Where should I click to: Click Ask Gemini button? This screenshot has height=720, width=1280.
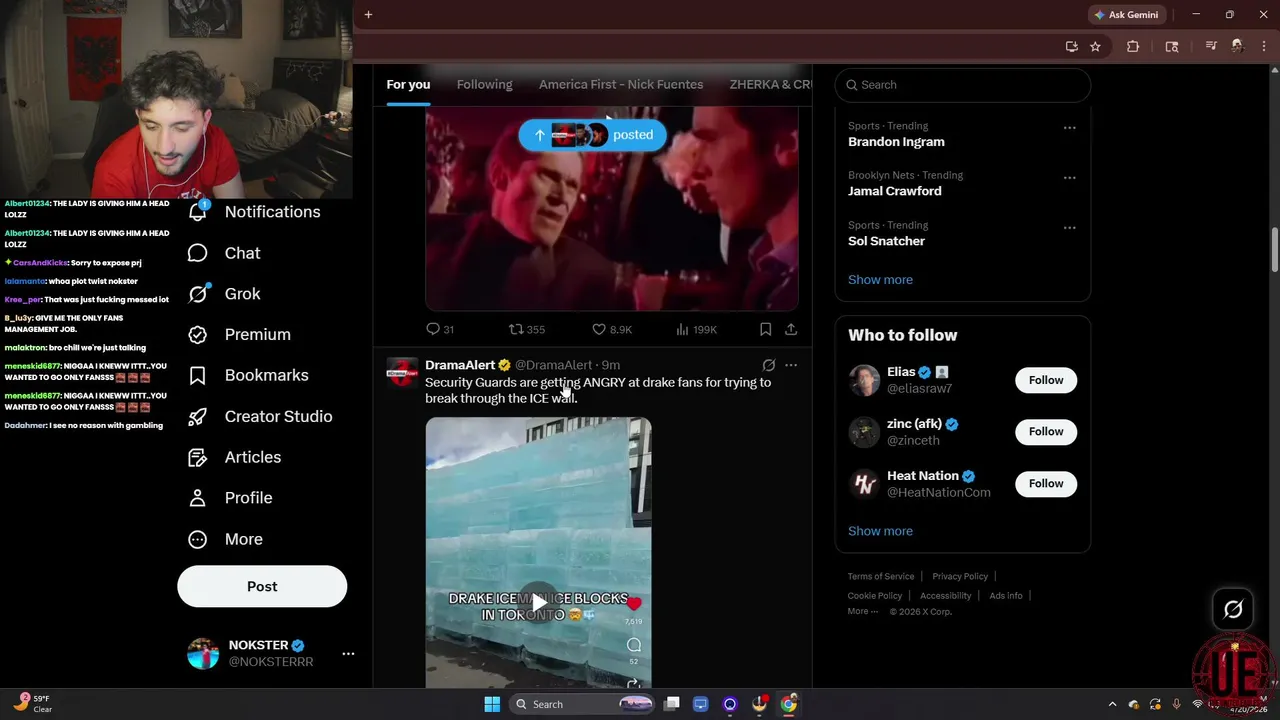[1126, 15]
